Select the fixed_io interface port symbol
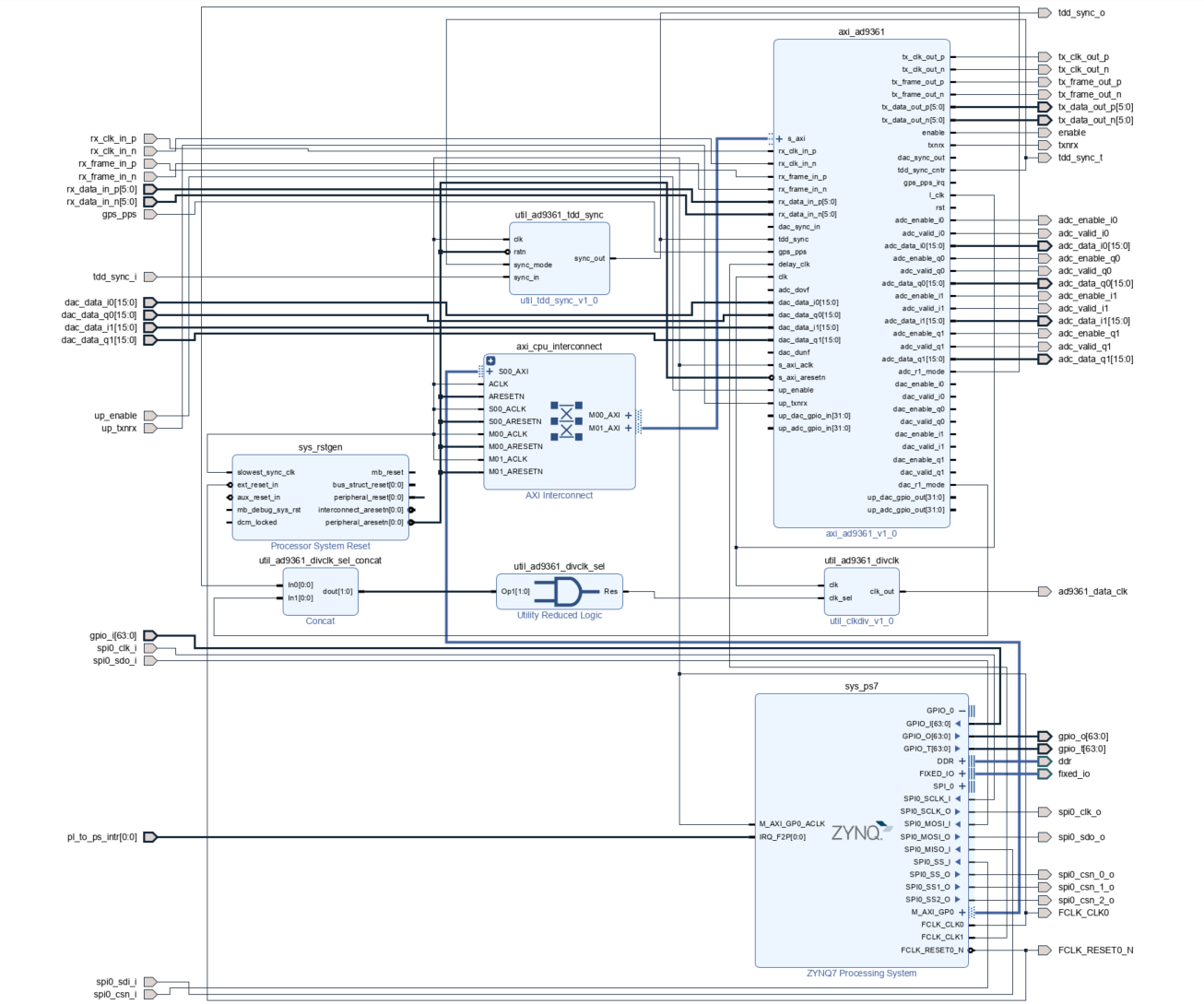Screen dimensions: 1204x1004 (x=1045, y=774)
